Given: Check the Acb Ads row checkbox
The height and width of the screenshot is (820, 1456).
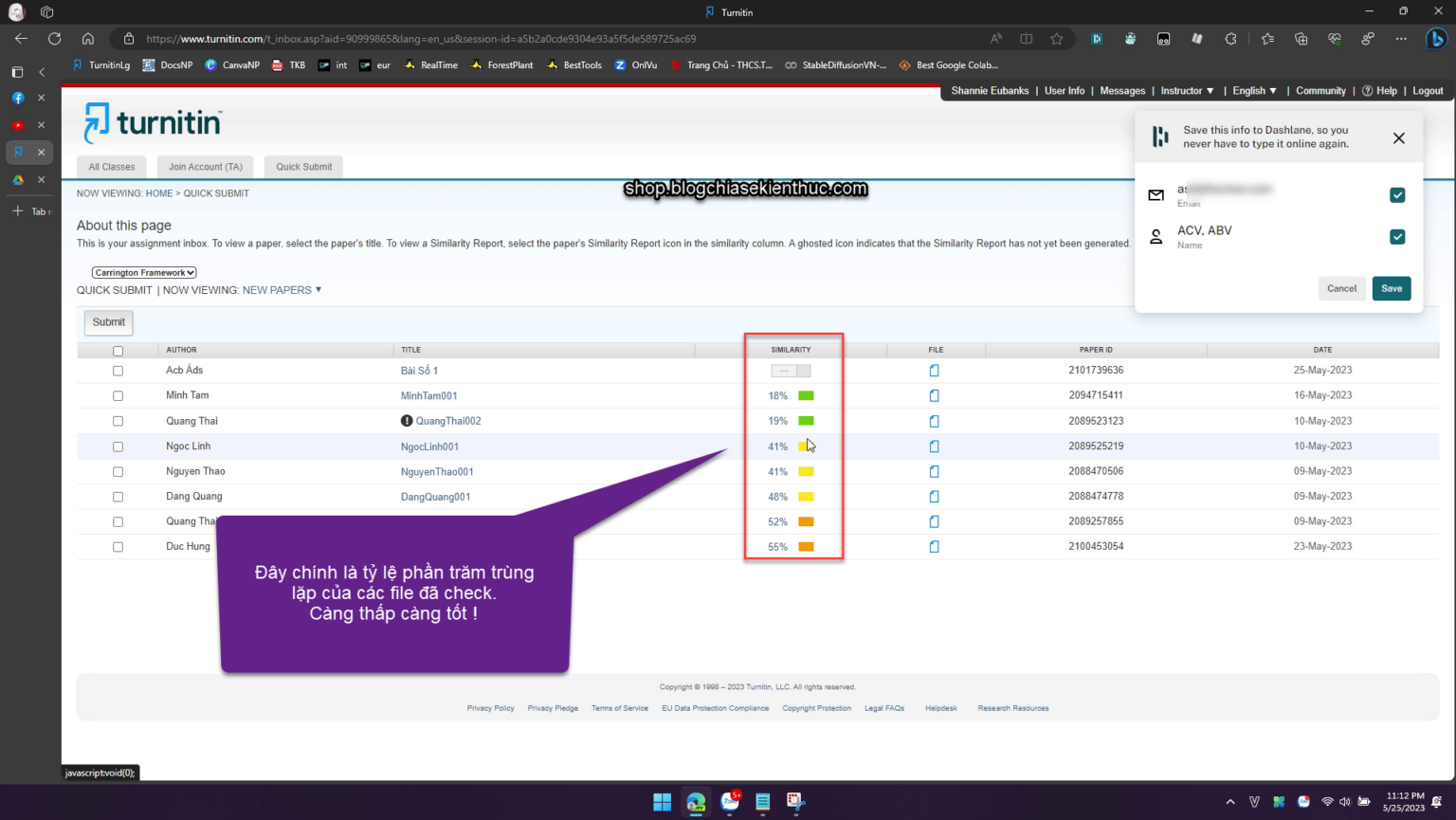Looking at the screenshot, I should coord(118,371).
